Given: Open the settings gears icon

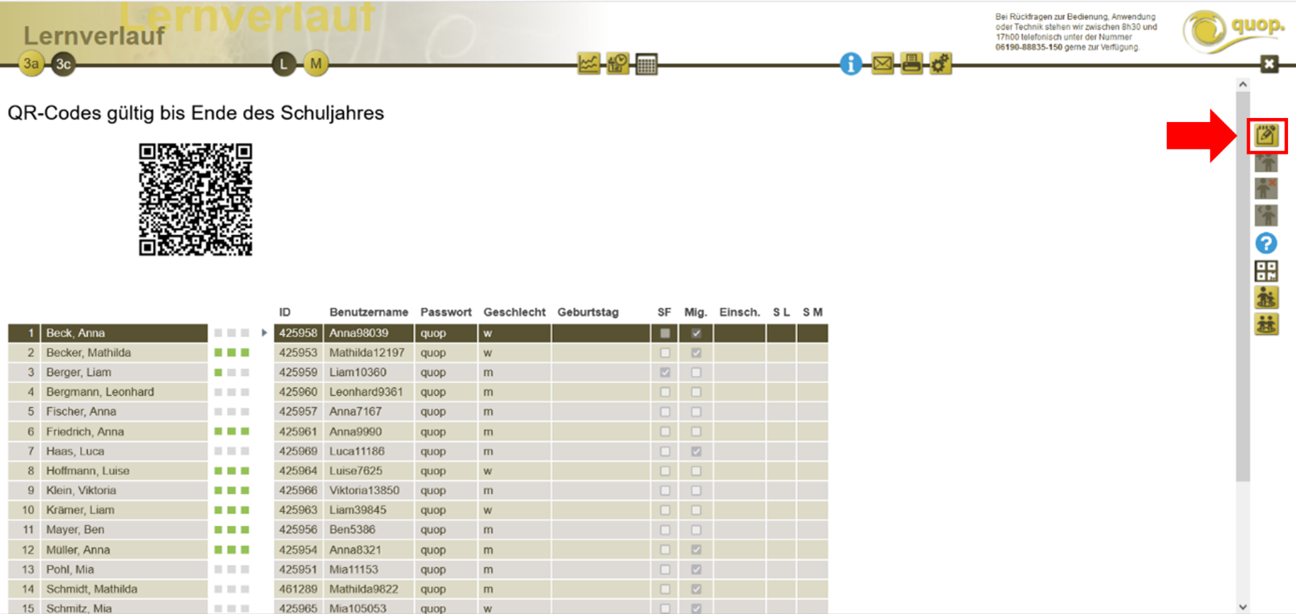Looking at the screenshot, I should pyautogui.click(x=940, y=64).
